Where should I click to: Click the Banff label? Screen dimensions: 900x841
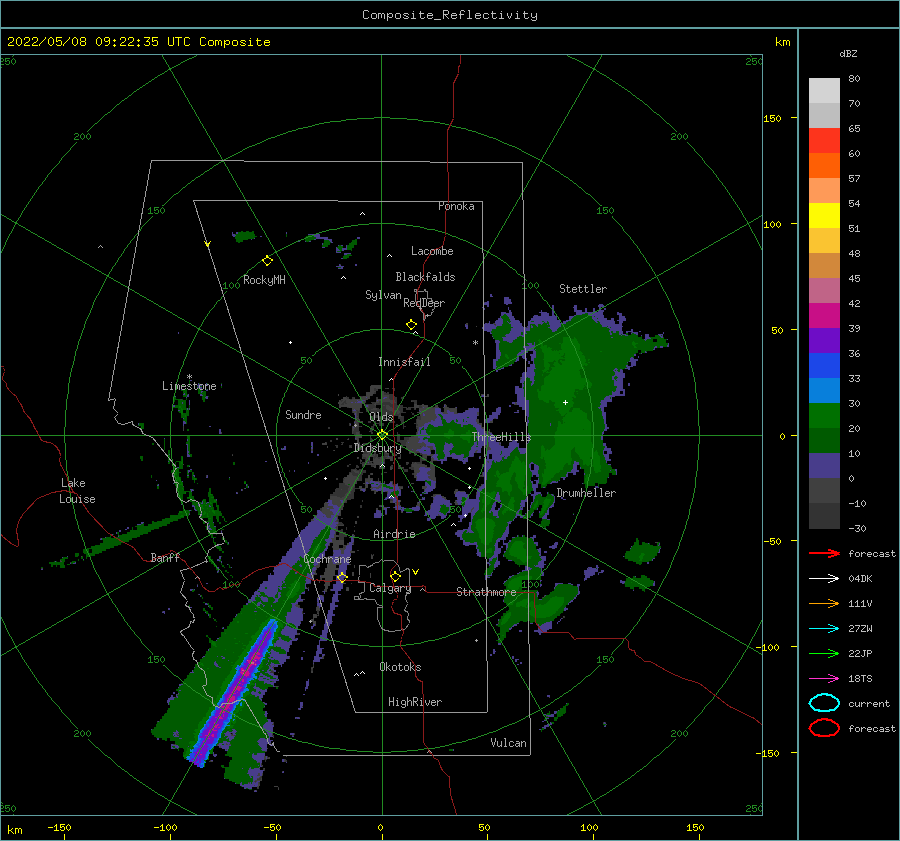[165, 557]
